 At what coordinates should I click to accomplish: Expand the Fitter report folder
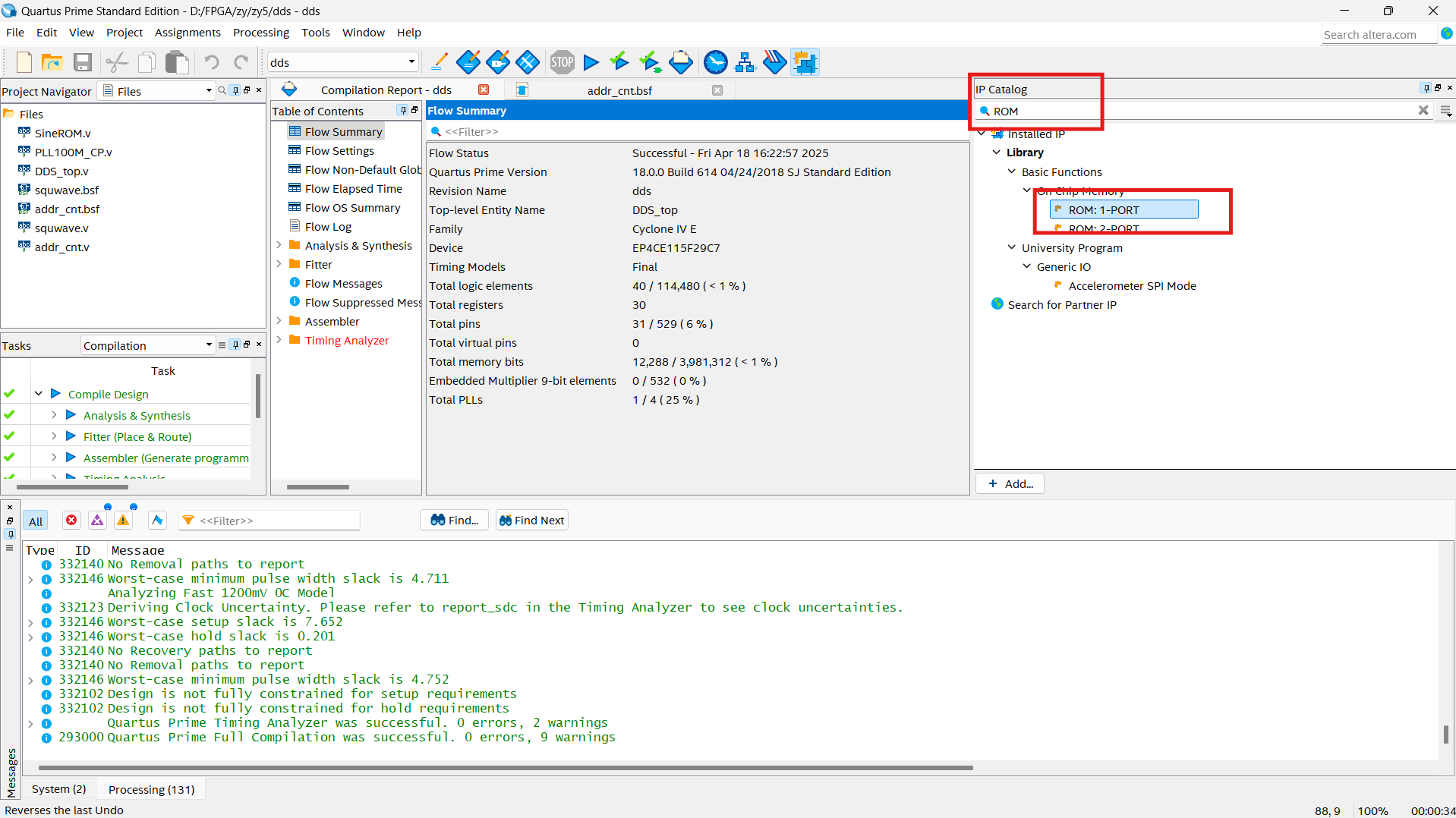(279, 264)
